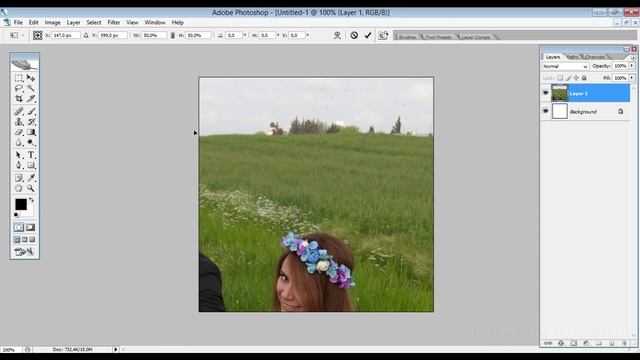
Task: Select the History Brush tool
Action: tap(31, 122)
